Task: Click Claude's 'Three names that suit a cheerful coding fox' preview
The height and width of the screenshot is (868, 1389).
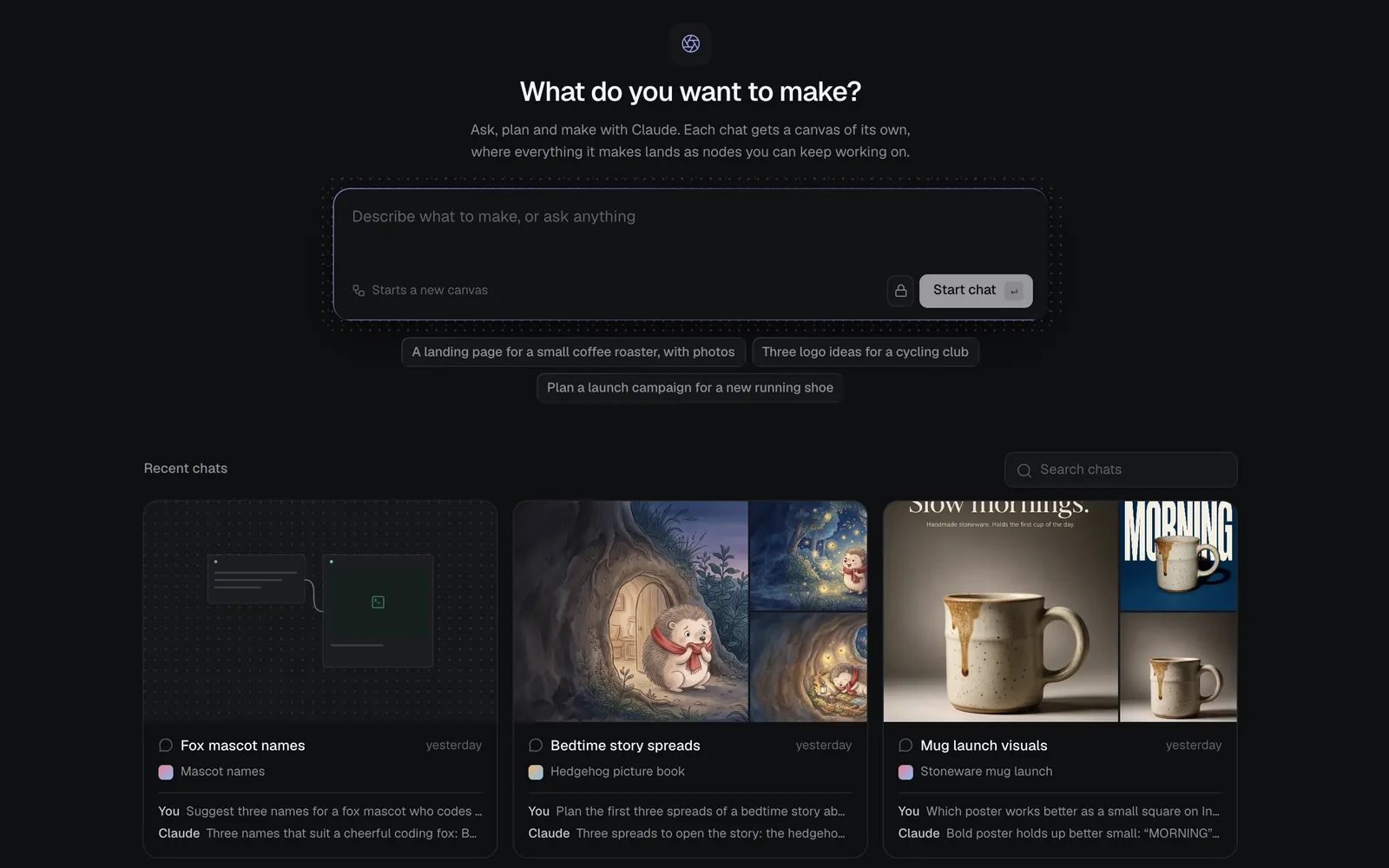Action: (x=341, y=833)
